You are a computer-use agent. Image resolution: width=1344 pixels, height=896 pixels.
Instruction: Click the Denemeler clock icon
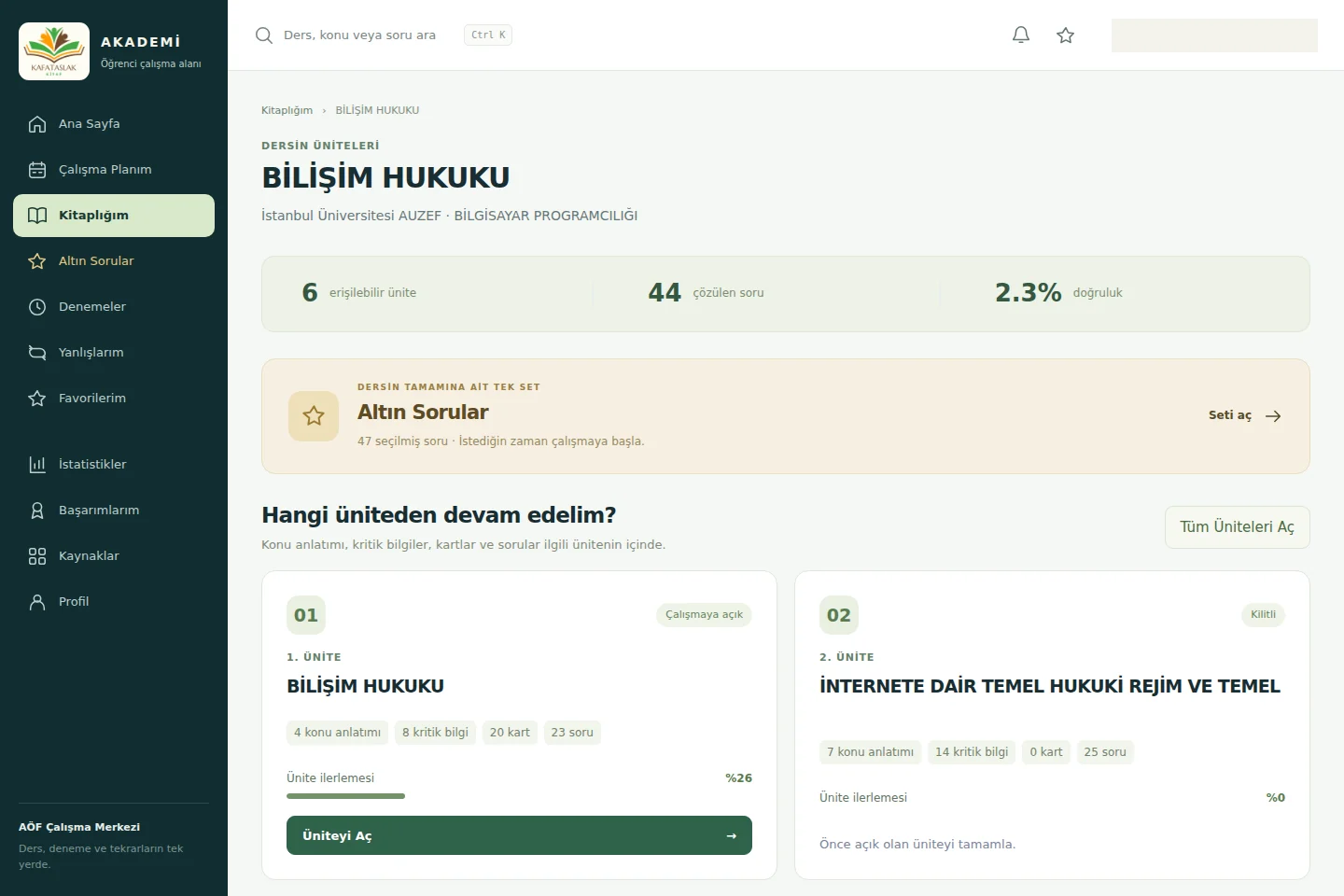[37, 307]
